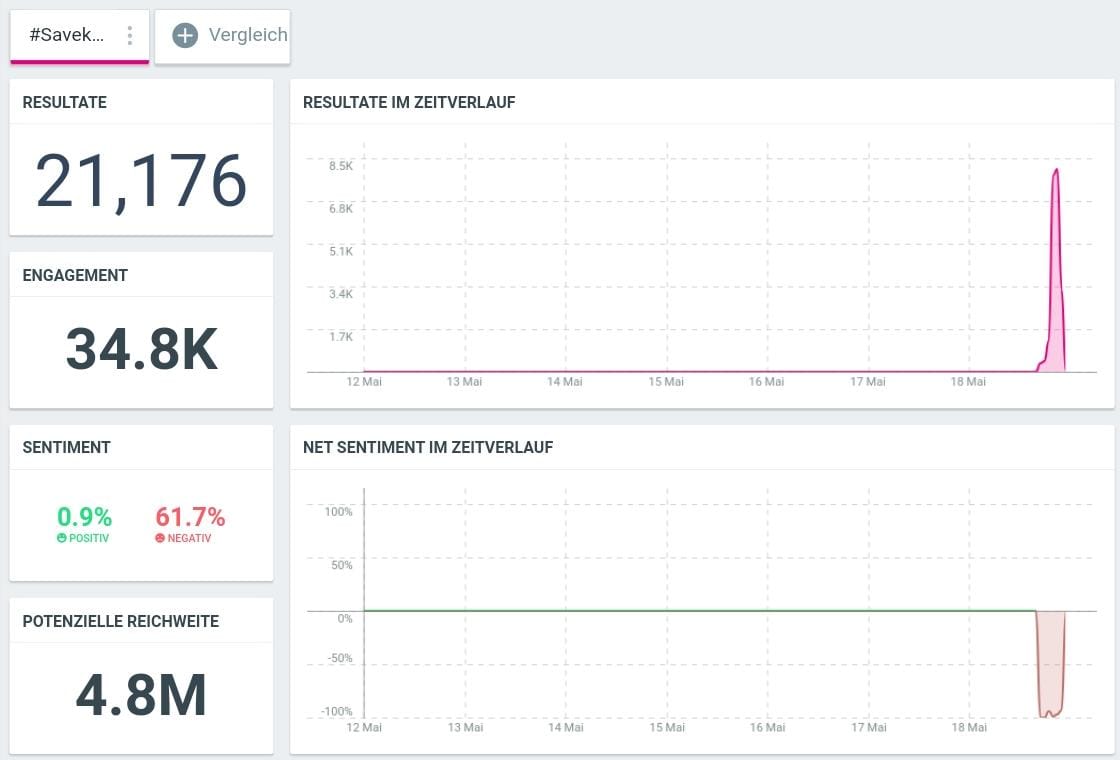Click 6.8K label on results y-axis
Viewport: 1120px width, 760px height.
coord(341,209)
